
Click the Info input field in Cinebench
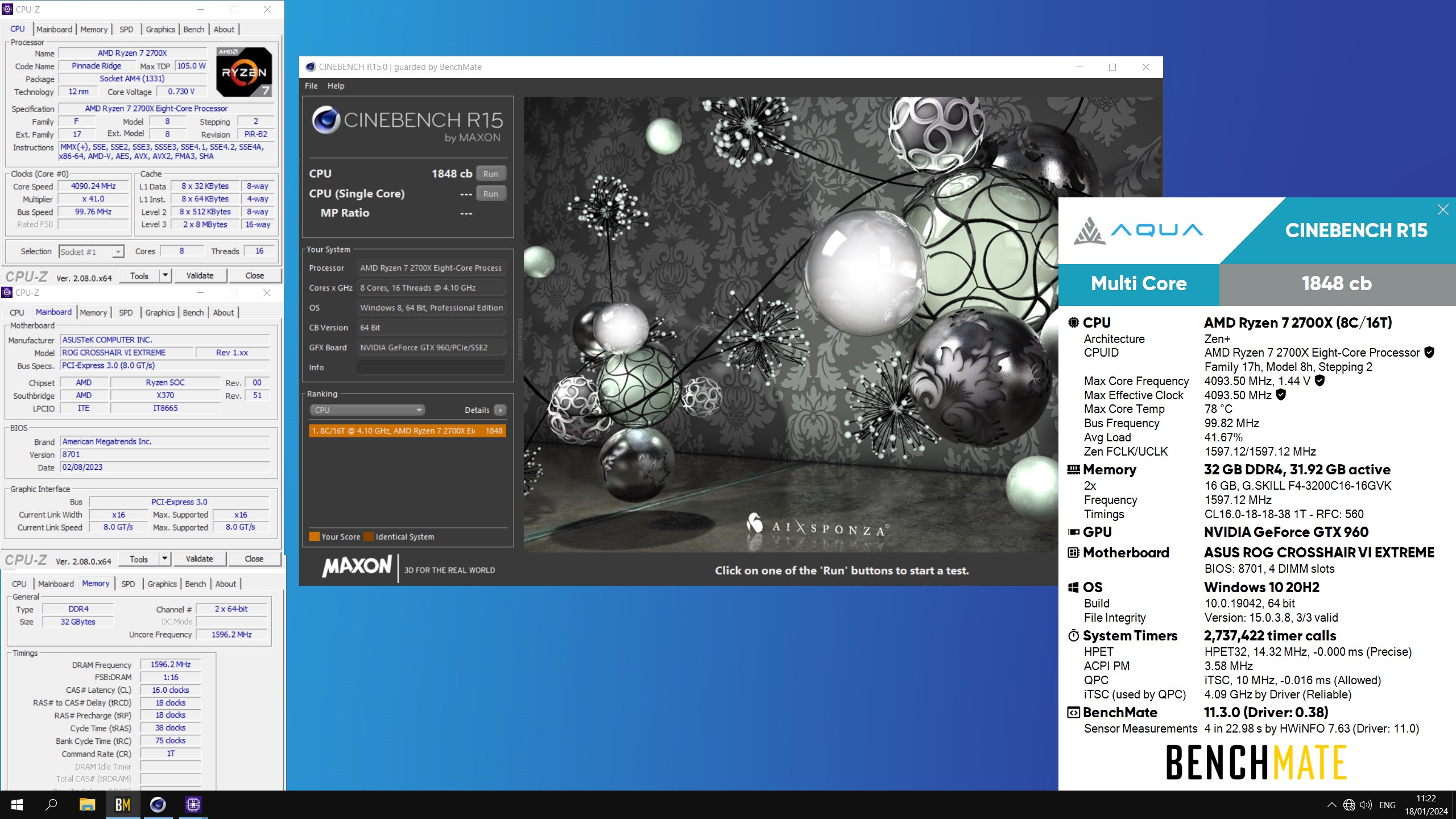pos(431,367)
